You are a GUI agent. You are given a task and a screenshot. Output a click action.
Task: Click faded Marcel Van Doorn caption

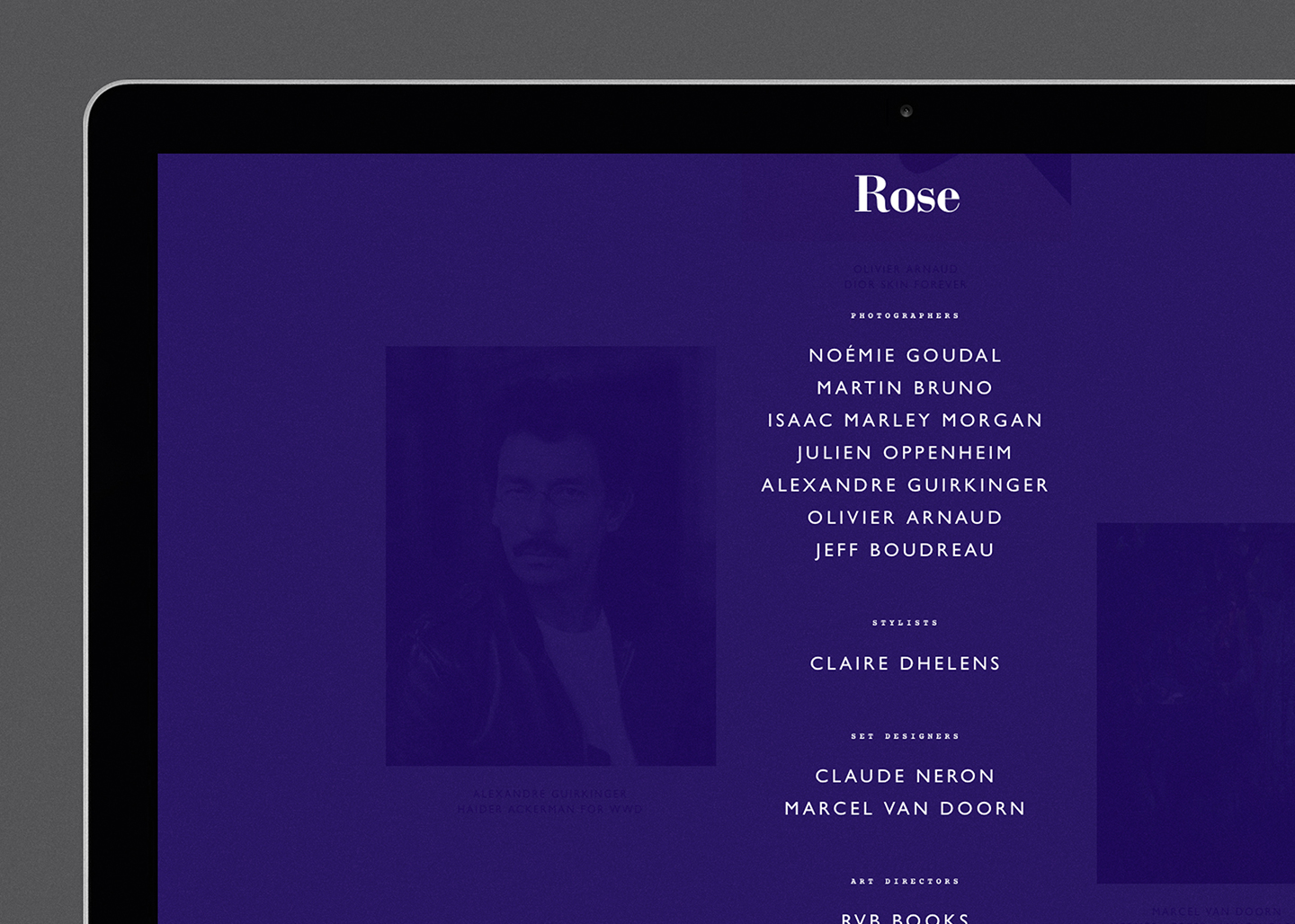[1217, 911]
